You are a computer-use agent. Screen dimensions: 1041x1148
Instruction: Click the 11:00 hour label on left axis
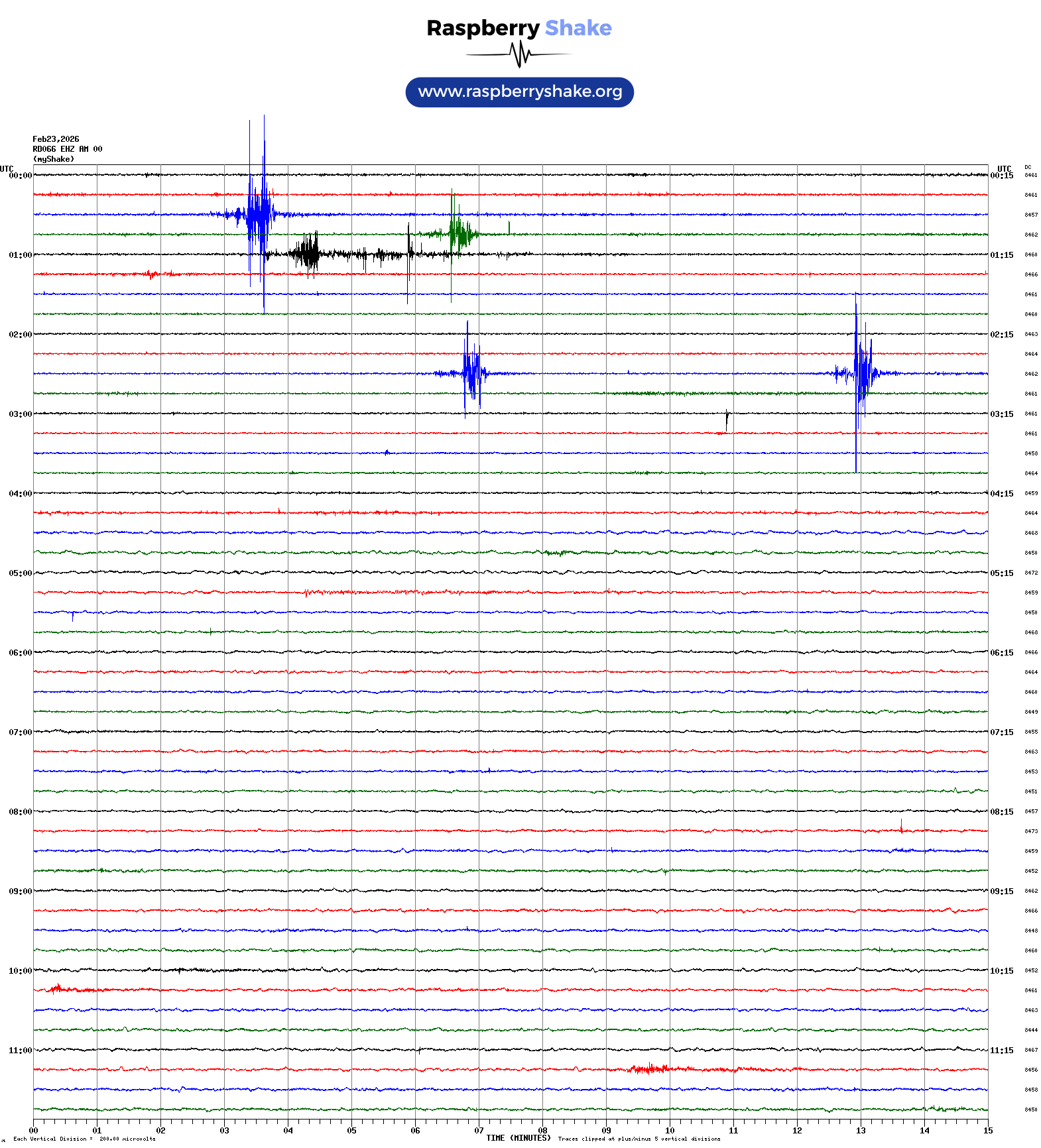(20, 1051)
